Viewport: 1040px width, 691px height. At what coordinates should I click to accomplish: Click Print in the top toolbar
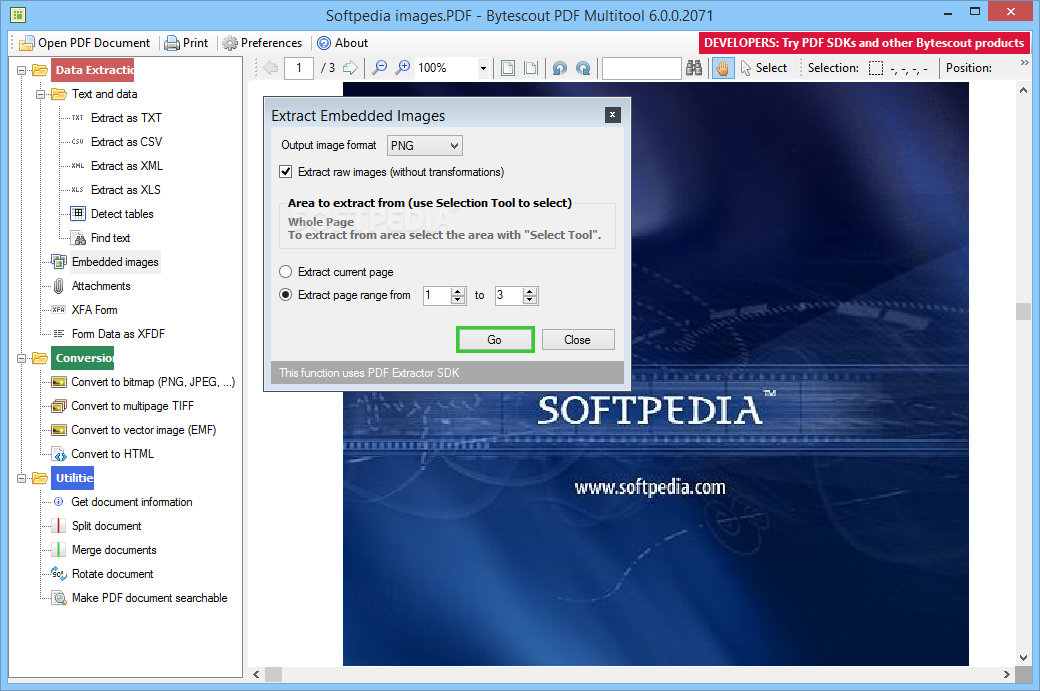(186, 43)
